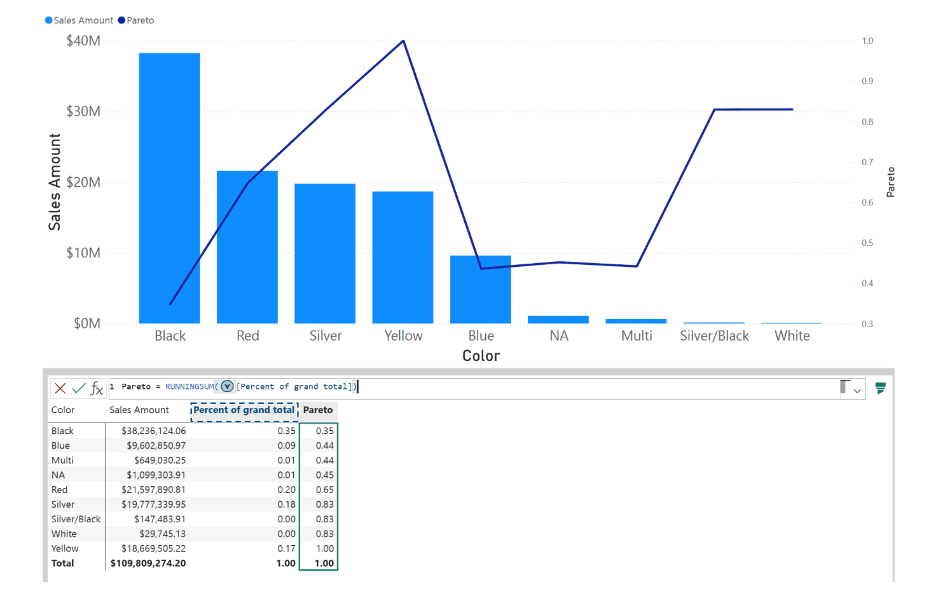The image size is (936, 596).
Task: Click the Sales Amount legend marker
Action: (48, 20)
